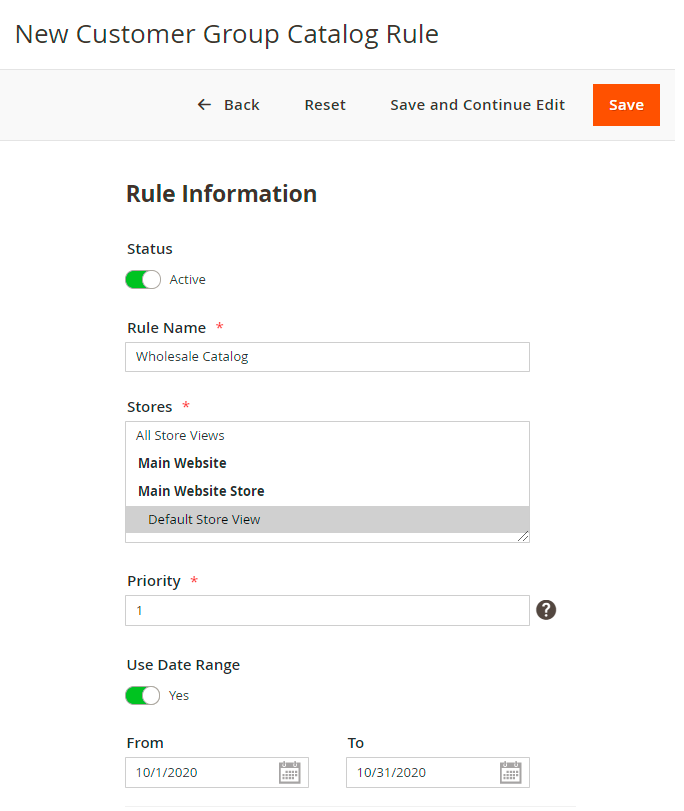Open the From date calendar picker
The height and width of the screenshot is (811, 684).
coord(289,772)
